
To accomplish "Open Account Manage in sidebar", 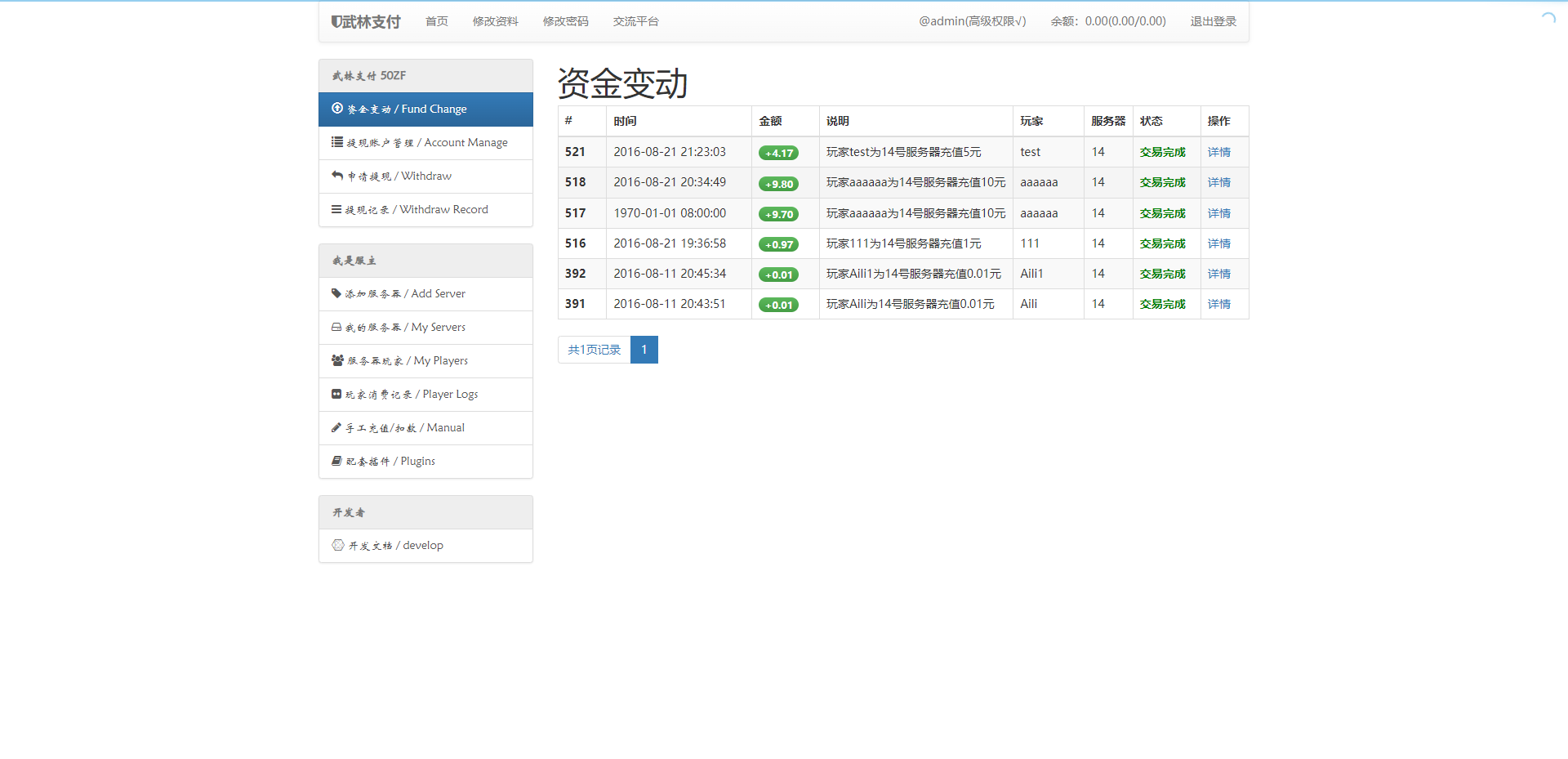I will [x=425, y=143].
